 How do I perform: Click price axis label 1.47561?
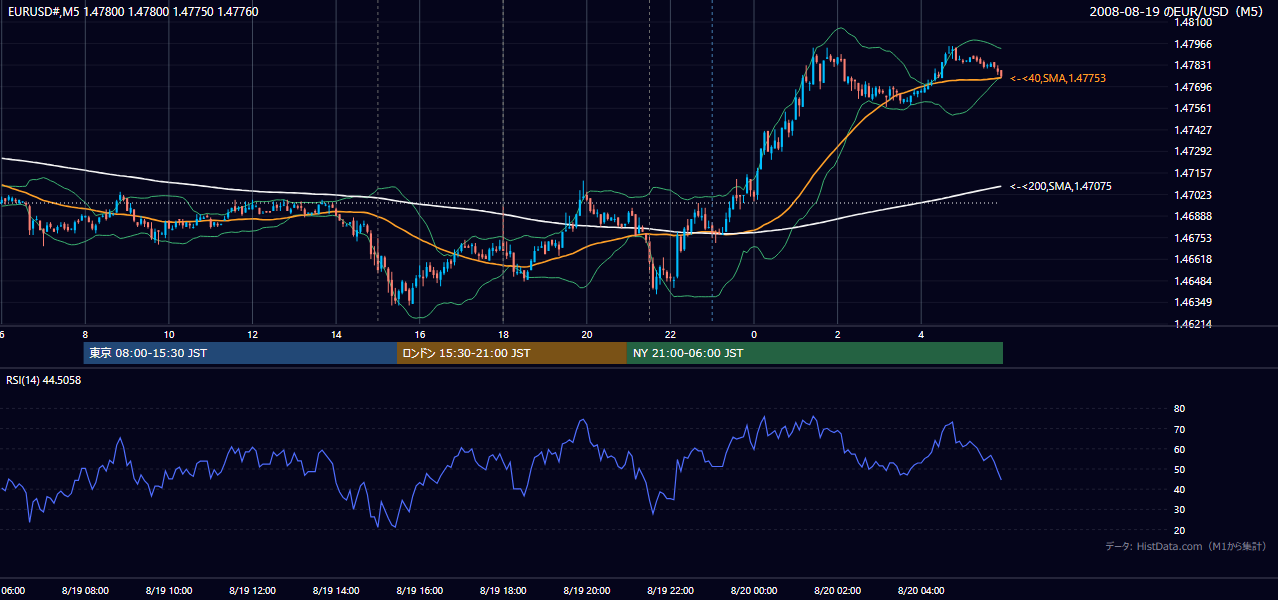(1193, 108)
